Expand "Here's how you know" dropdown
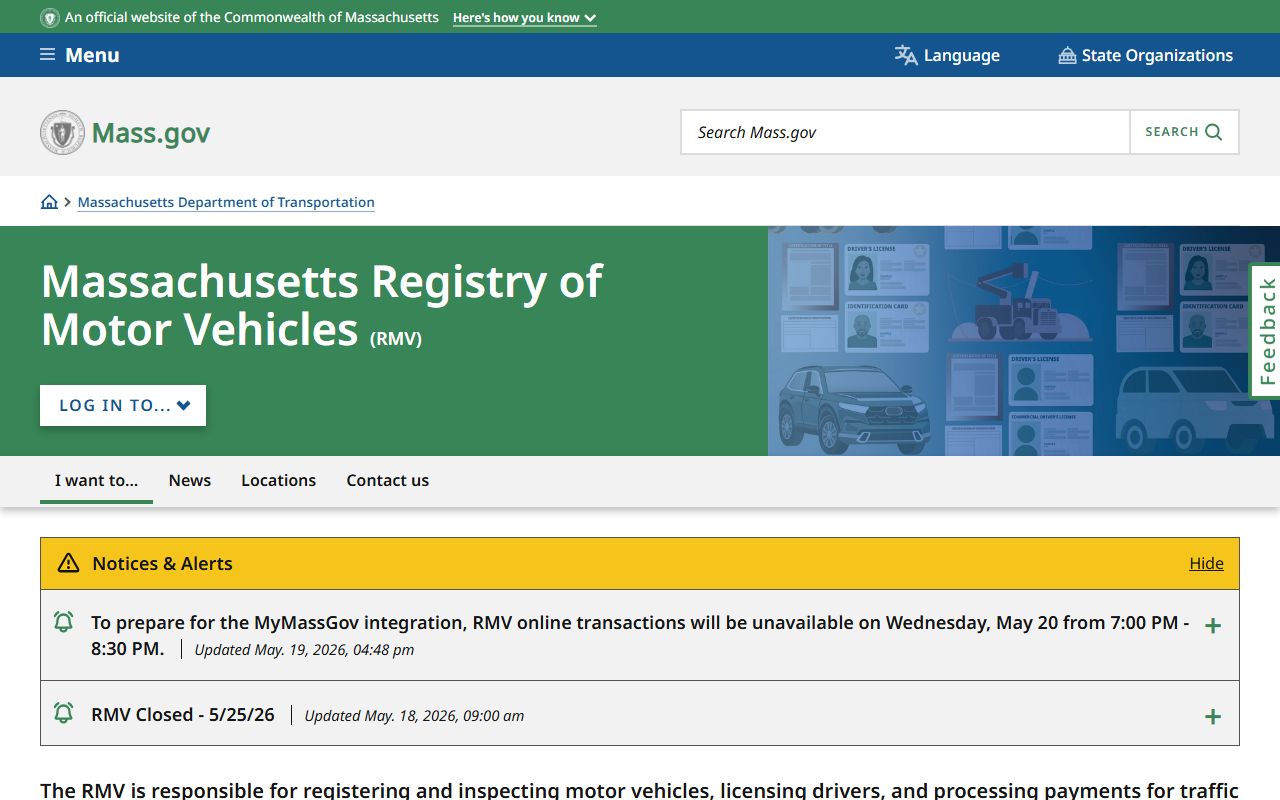 (525, 18)
